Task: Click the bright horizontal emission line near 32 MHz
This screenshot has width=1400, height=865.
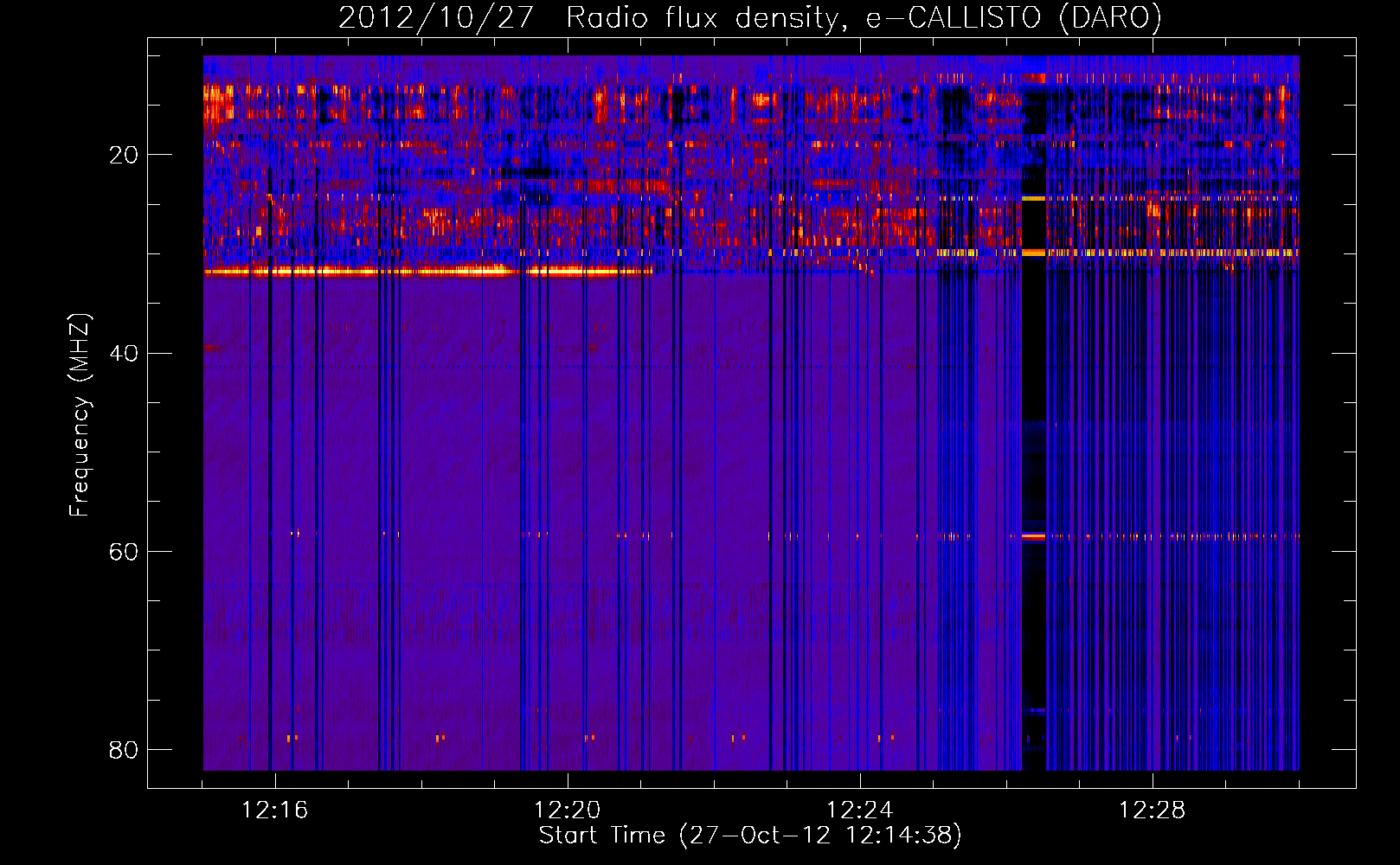Action: [428, 272]
